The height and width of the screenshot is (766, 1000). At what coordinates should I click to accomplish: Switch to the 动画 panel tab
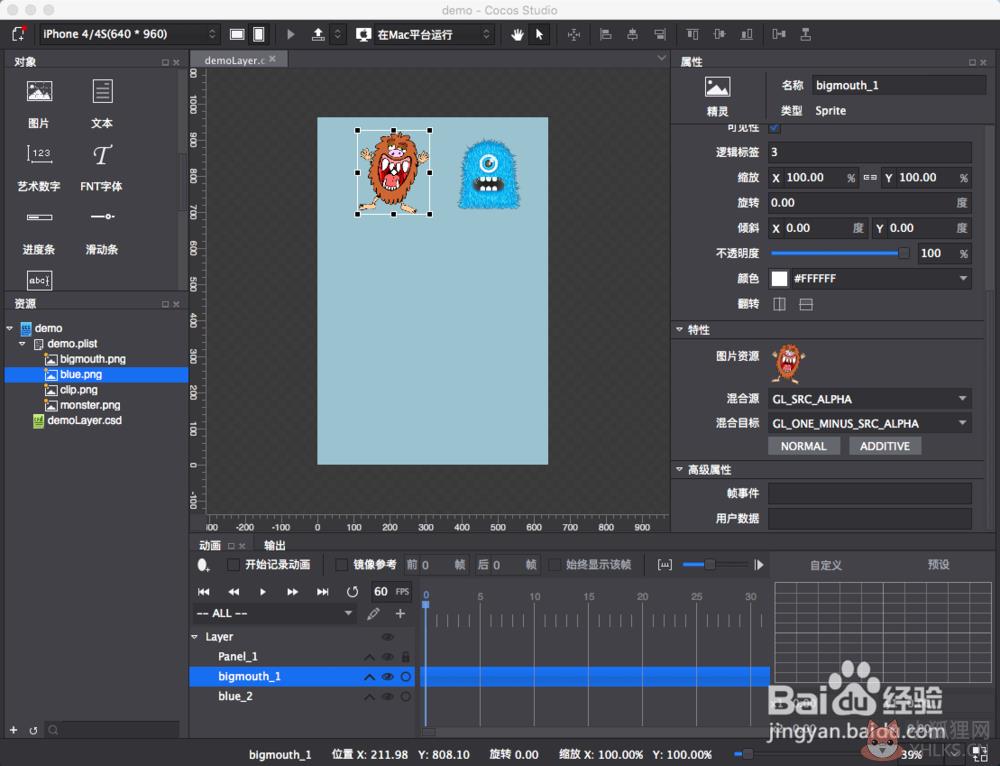(x=210, y=545)
